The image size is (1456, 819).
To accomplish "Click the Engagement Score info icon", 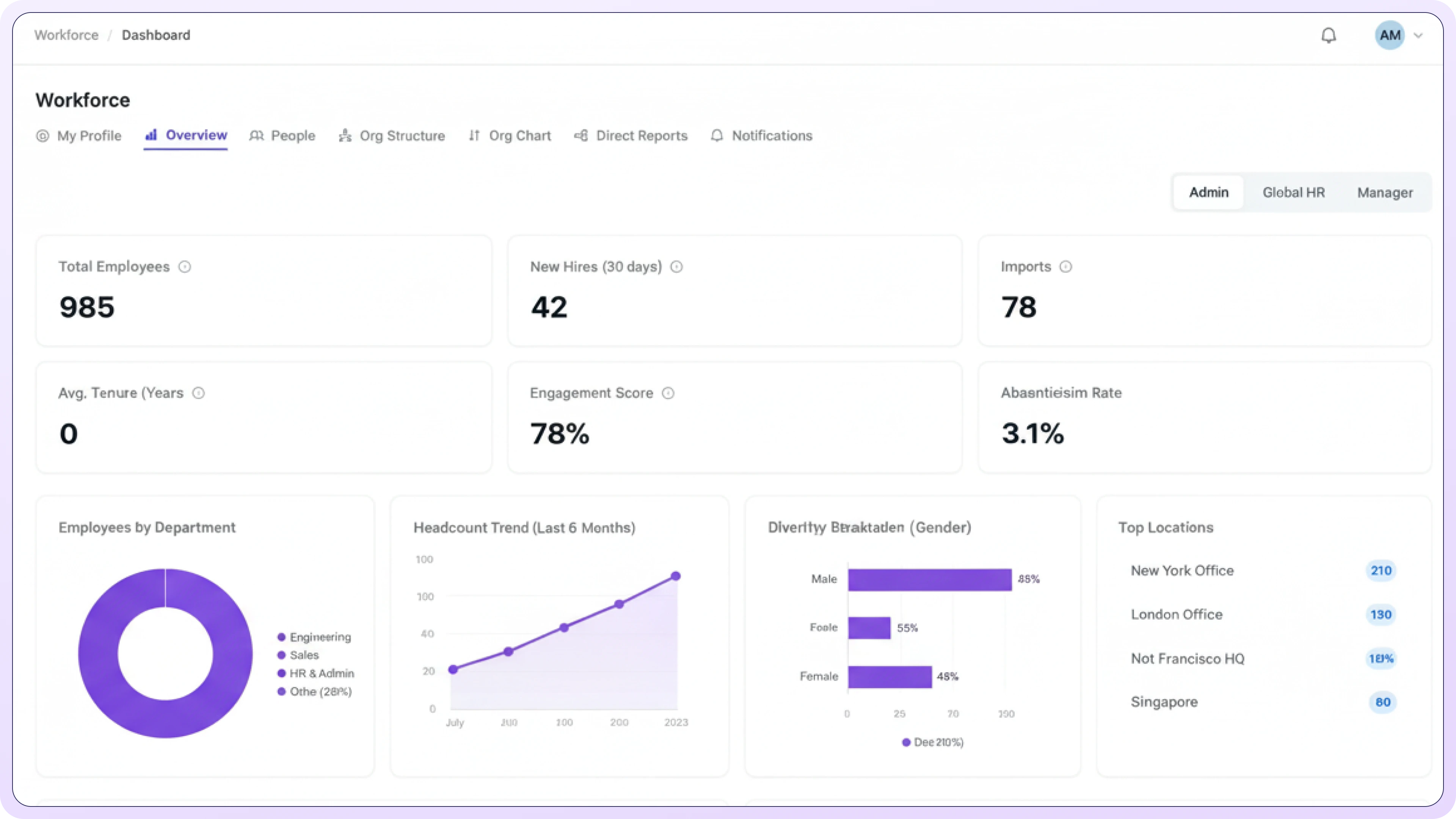I will pyautogui.click(x=668, y=393).
